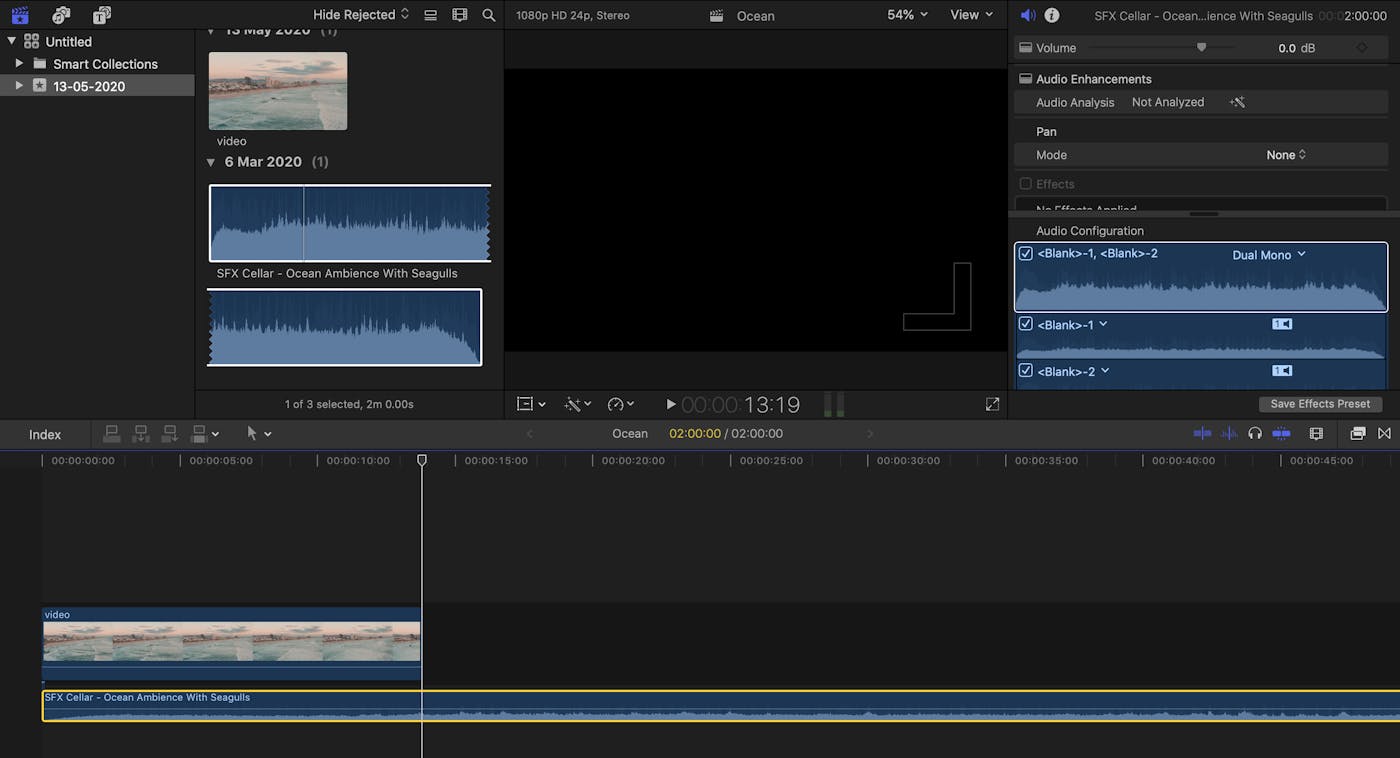Go forward in timeline history arrow

coord(870,433)
